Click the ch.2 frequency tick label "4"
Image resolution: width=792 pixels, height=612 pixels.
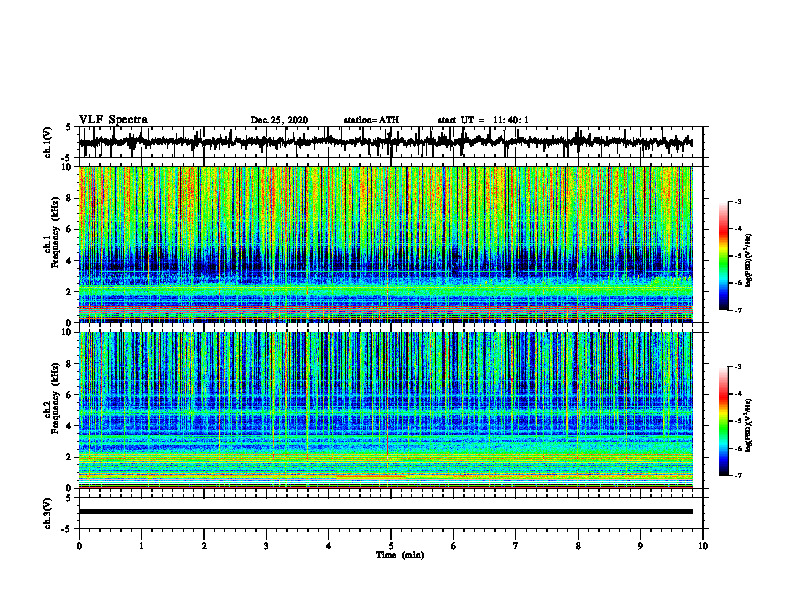click(70, 426)
